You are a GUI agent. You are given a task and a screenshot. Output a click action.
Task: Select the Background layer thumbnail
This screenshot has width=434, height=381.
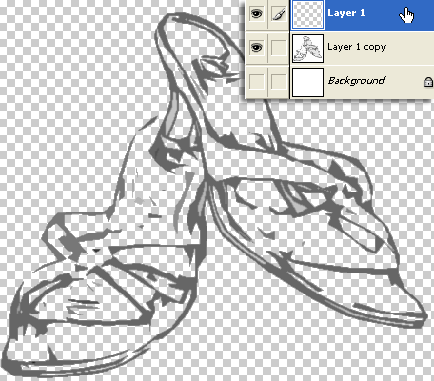pyautogui.click(x=308, y=83)
